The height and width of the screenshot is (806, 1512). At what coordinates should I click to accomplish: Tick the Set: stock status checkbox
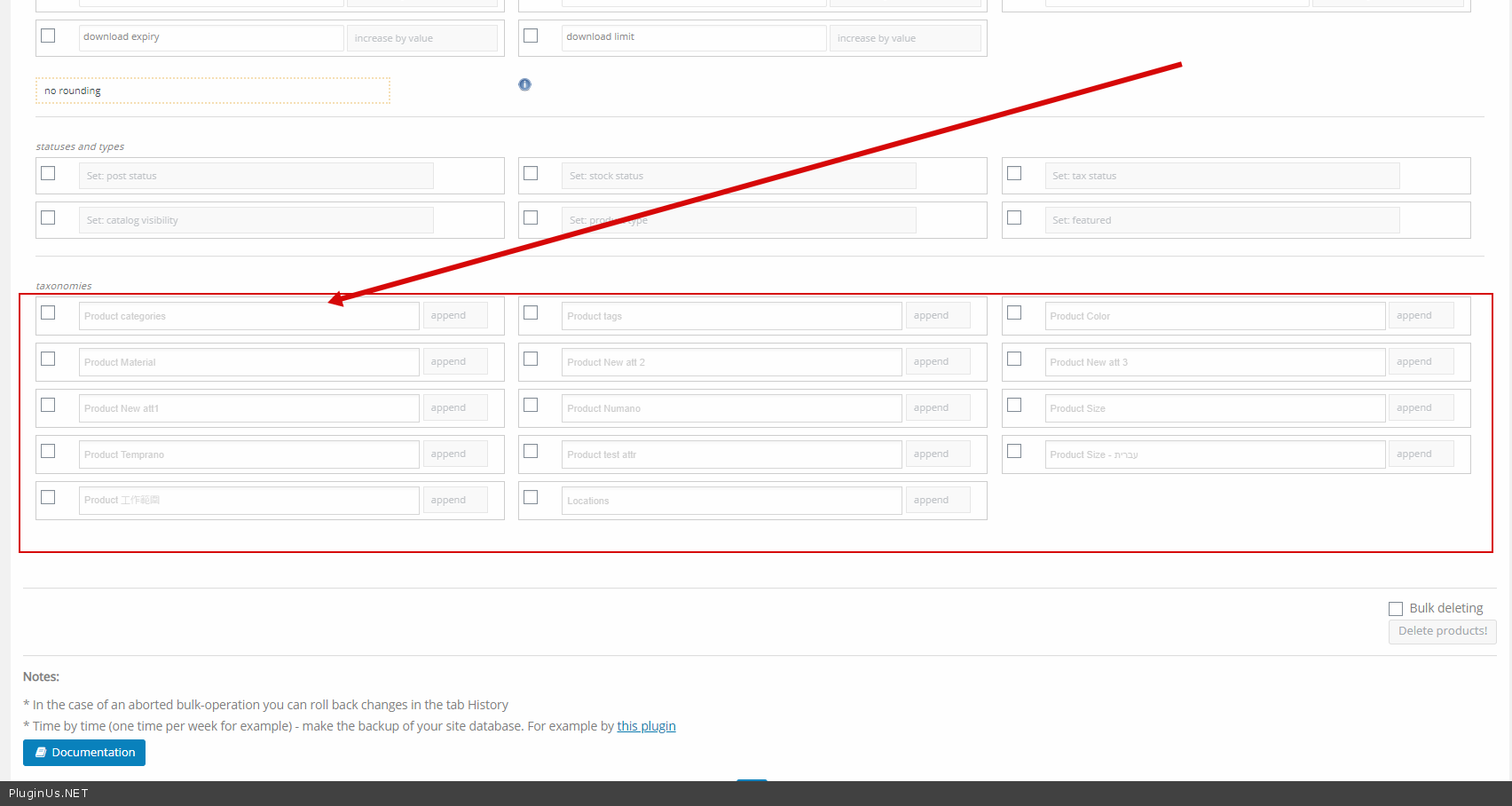point(531,173)
